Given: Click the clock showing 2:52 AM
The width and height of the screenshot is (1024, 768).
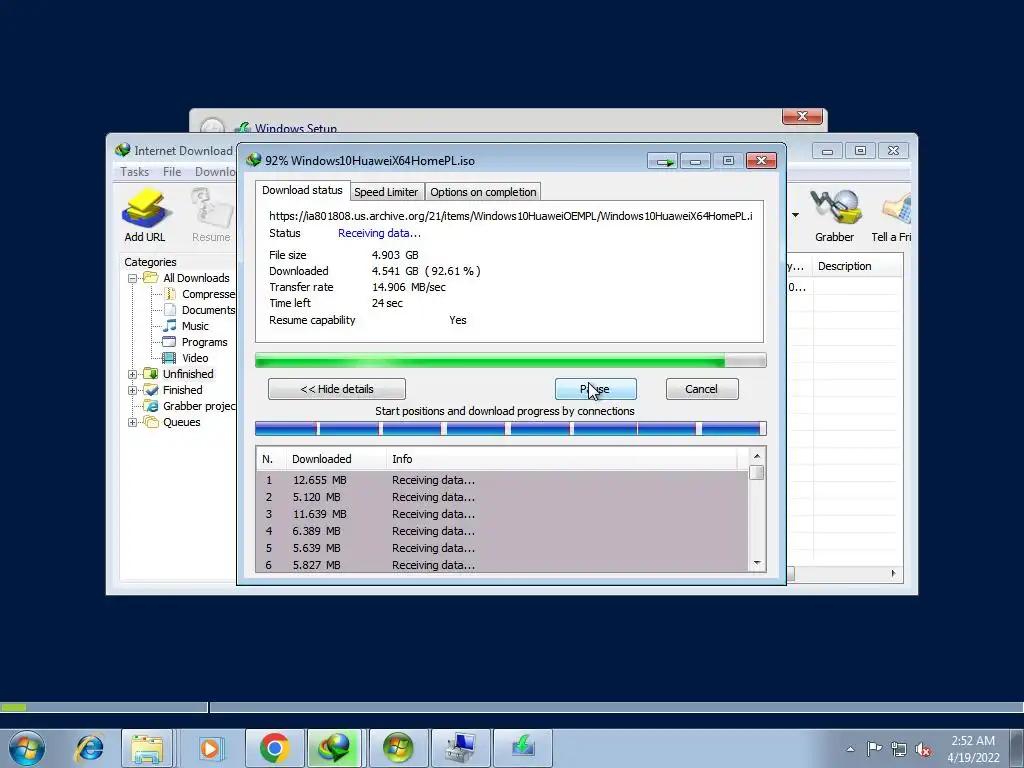Looking at the screenshot, I should pos(973,749).
